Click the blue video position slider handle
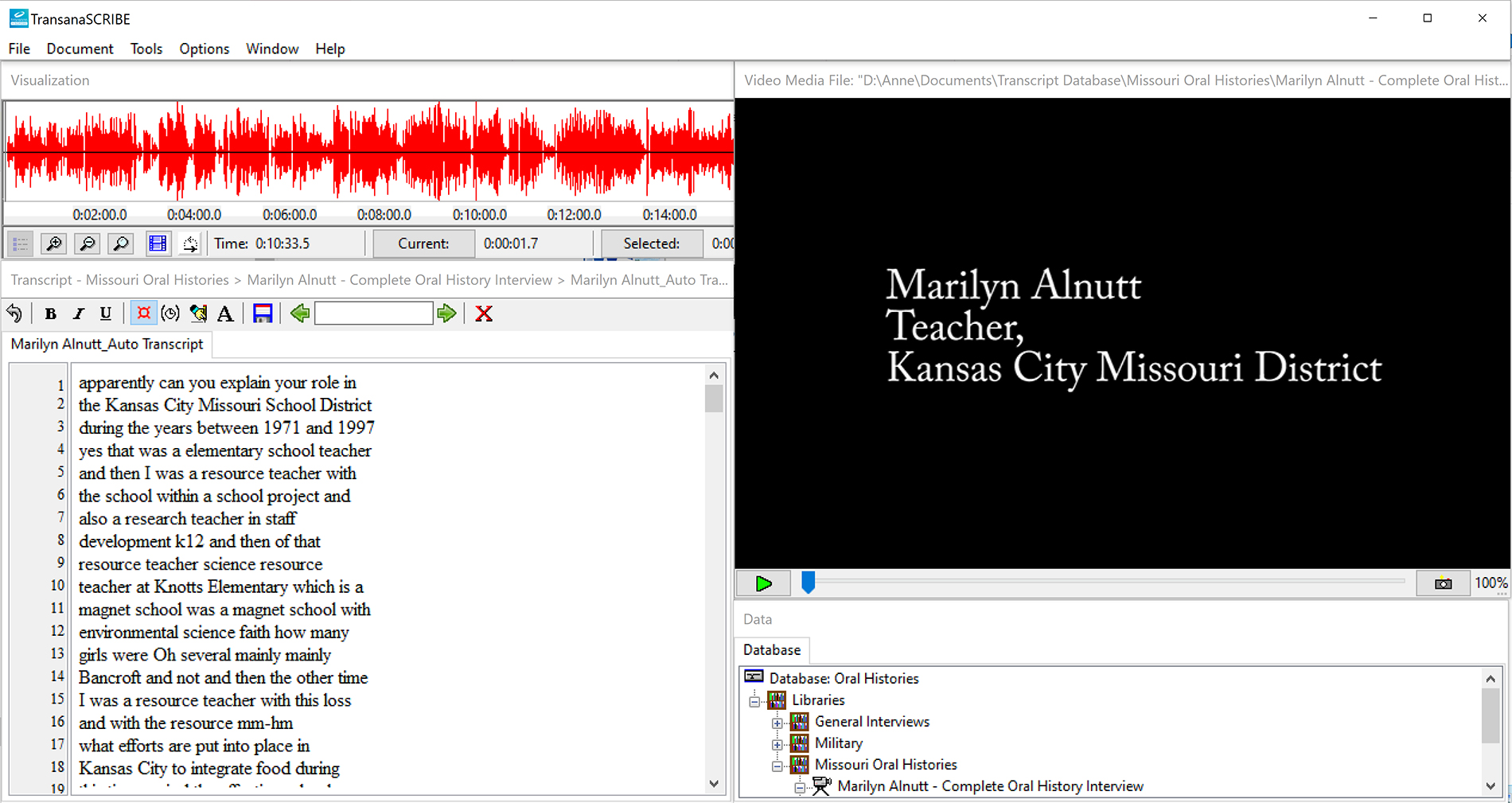Image resolution: width=1512 pixels, height=803 pixels. click(x=808, y=583)
